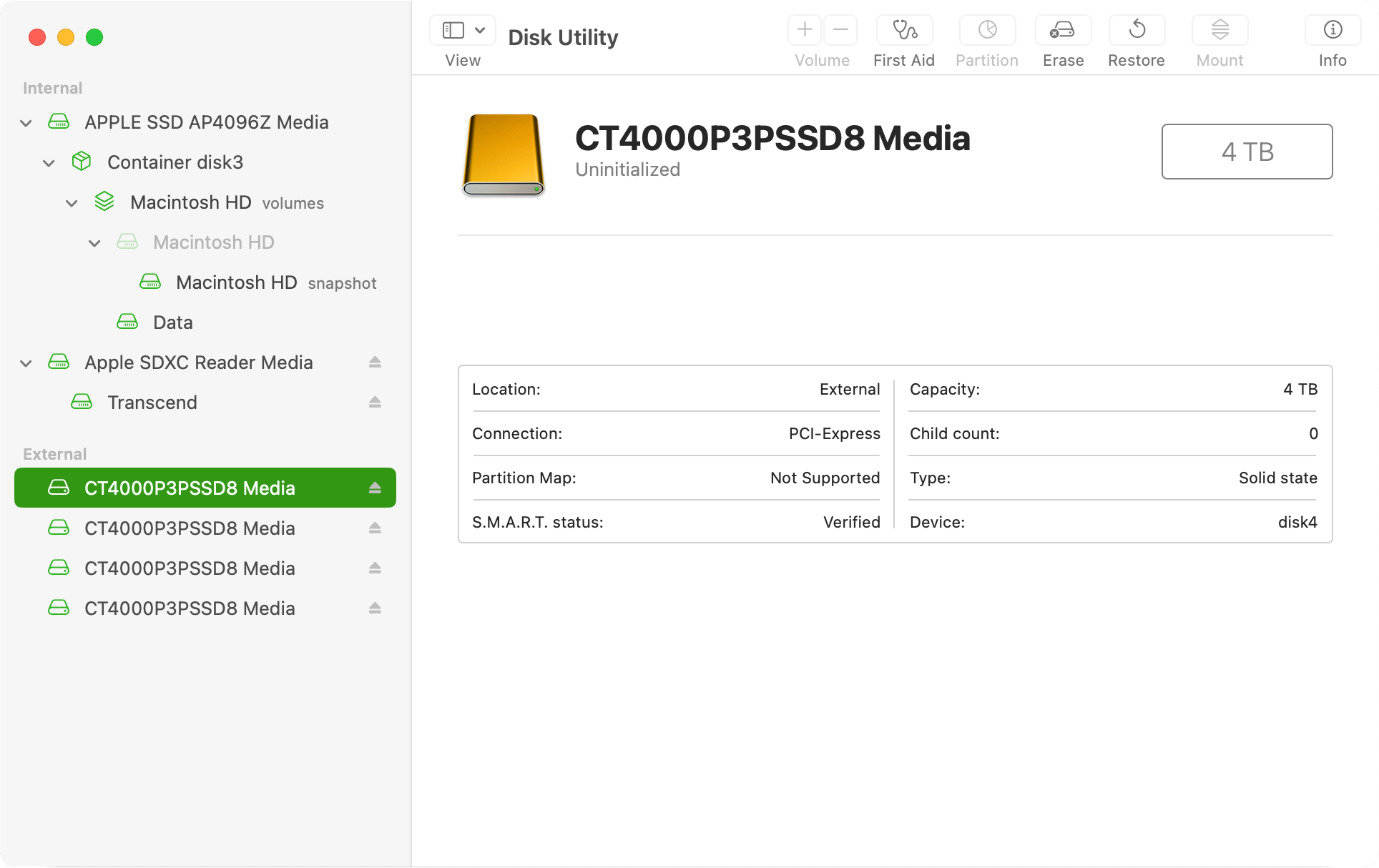Click the Device value disk4

click(1297, 522)
